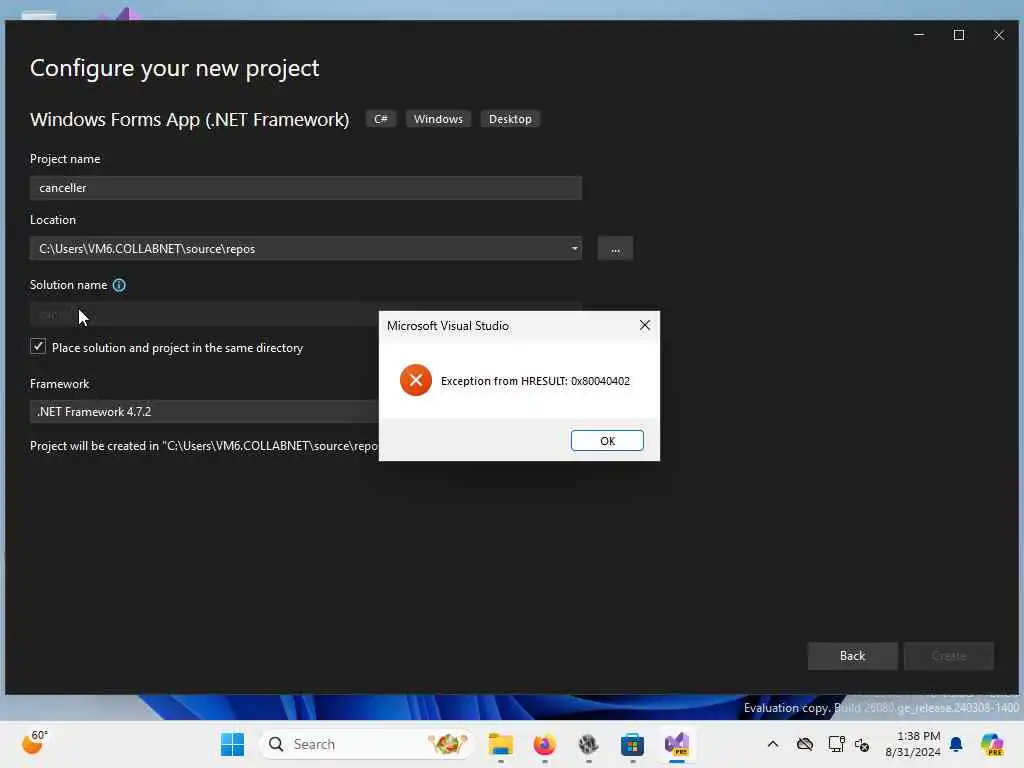Toggle Place solution and project in same directory
The width and height of the screenshot is (1024, 768).
pyautogui.click(x=38, y=347)
